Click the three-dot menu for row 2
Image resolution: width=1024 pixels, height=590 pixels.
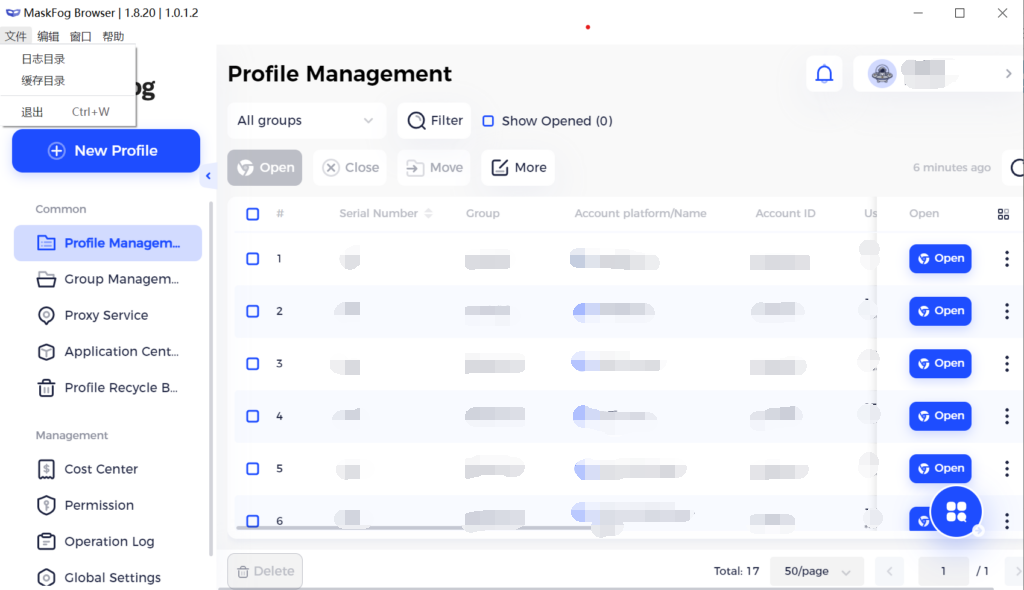[x=1006, y=311]
